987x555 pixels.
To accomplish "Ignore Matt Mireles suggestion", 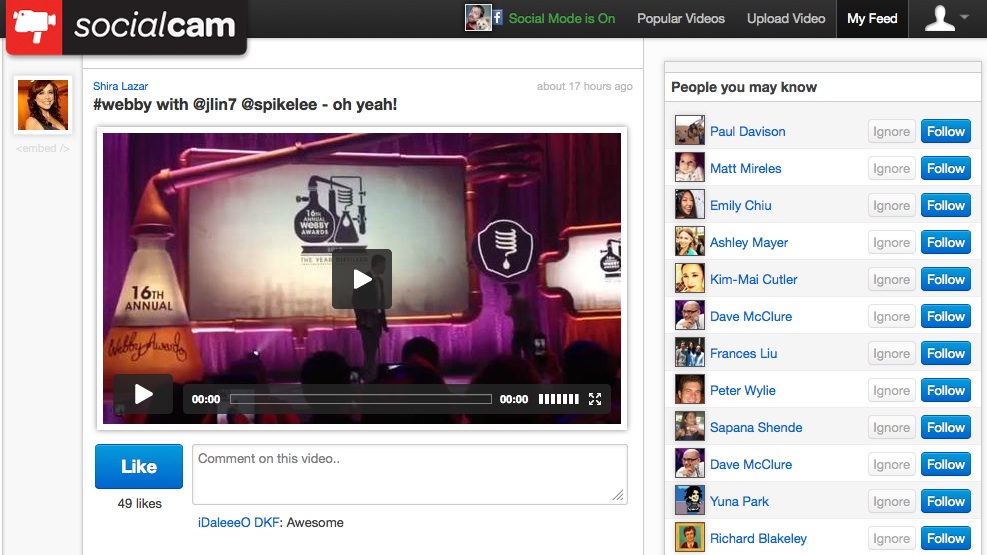I will point(891,169).
